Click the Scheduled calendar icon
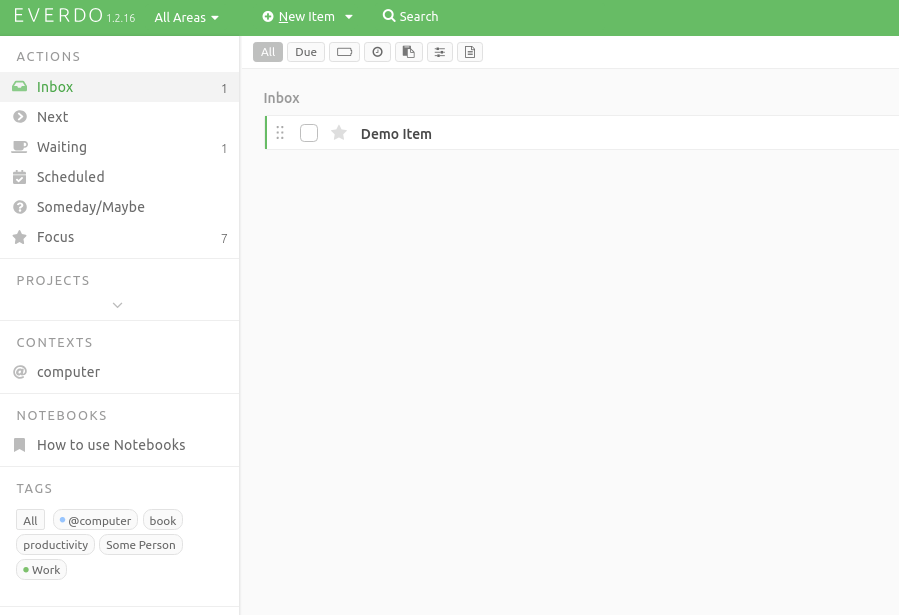Screen dimensions: 899x615 19,177
